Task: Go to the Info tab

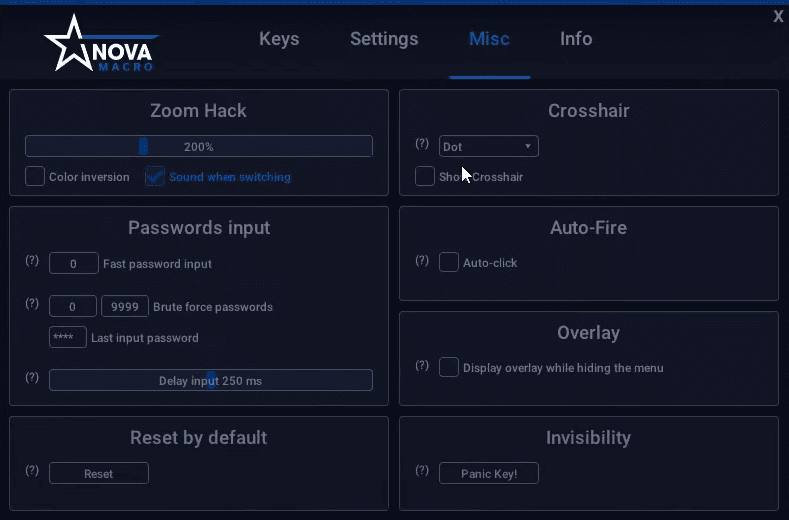Action: click(x=576, y=39)
